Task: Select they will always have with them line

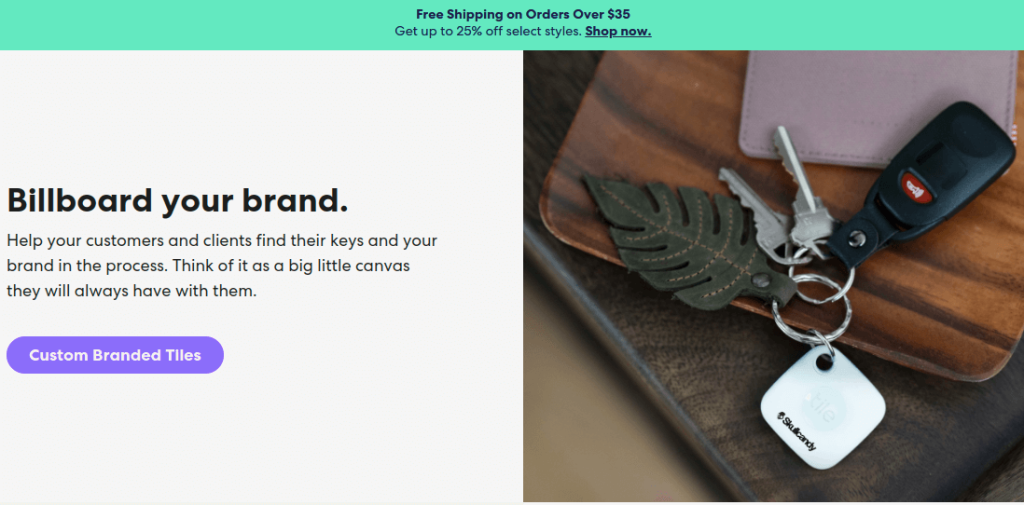Action: coord(132,291)
